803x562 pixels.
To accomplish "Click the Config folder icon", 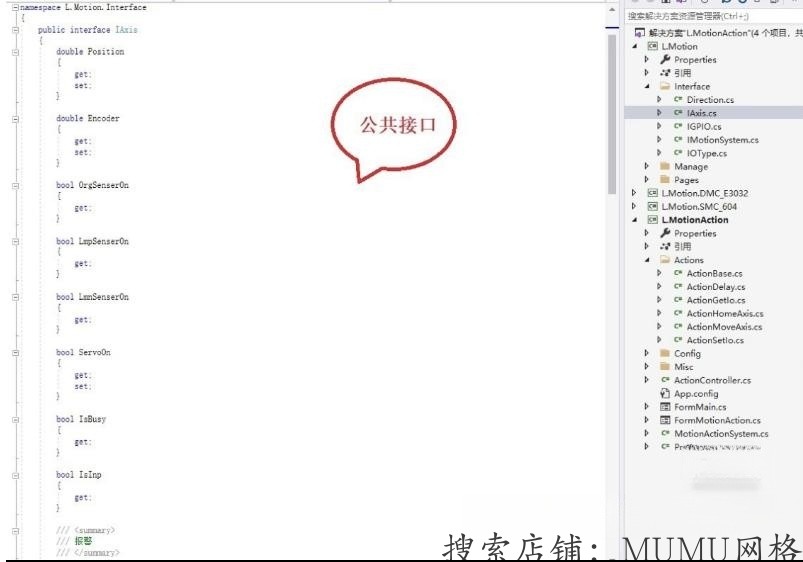I will coord(665,353).
